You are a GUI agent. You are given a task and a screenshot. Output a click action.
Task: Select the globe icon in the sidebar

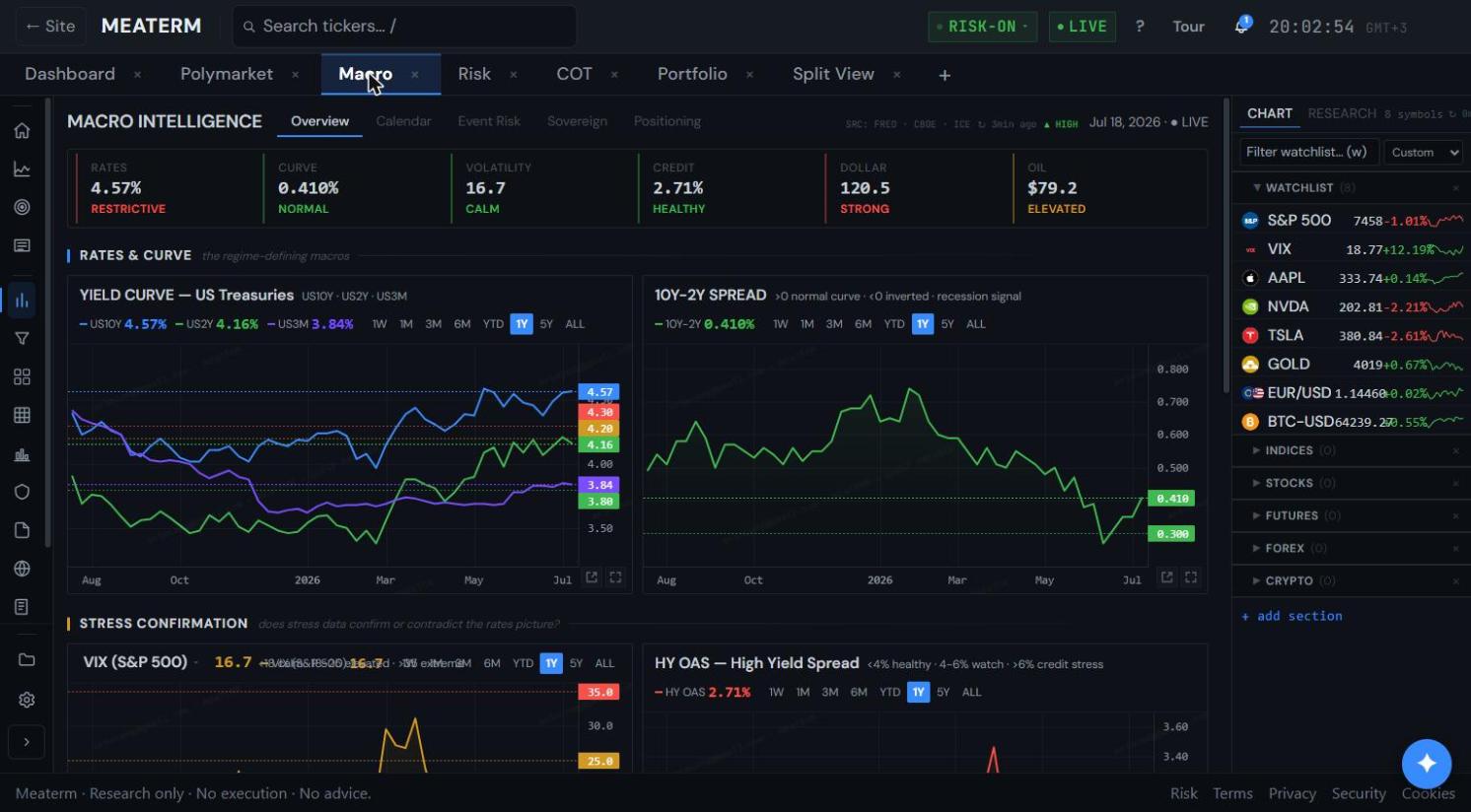22,569
